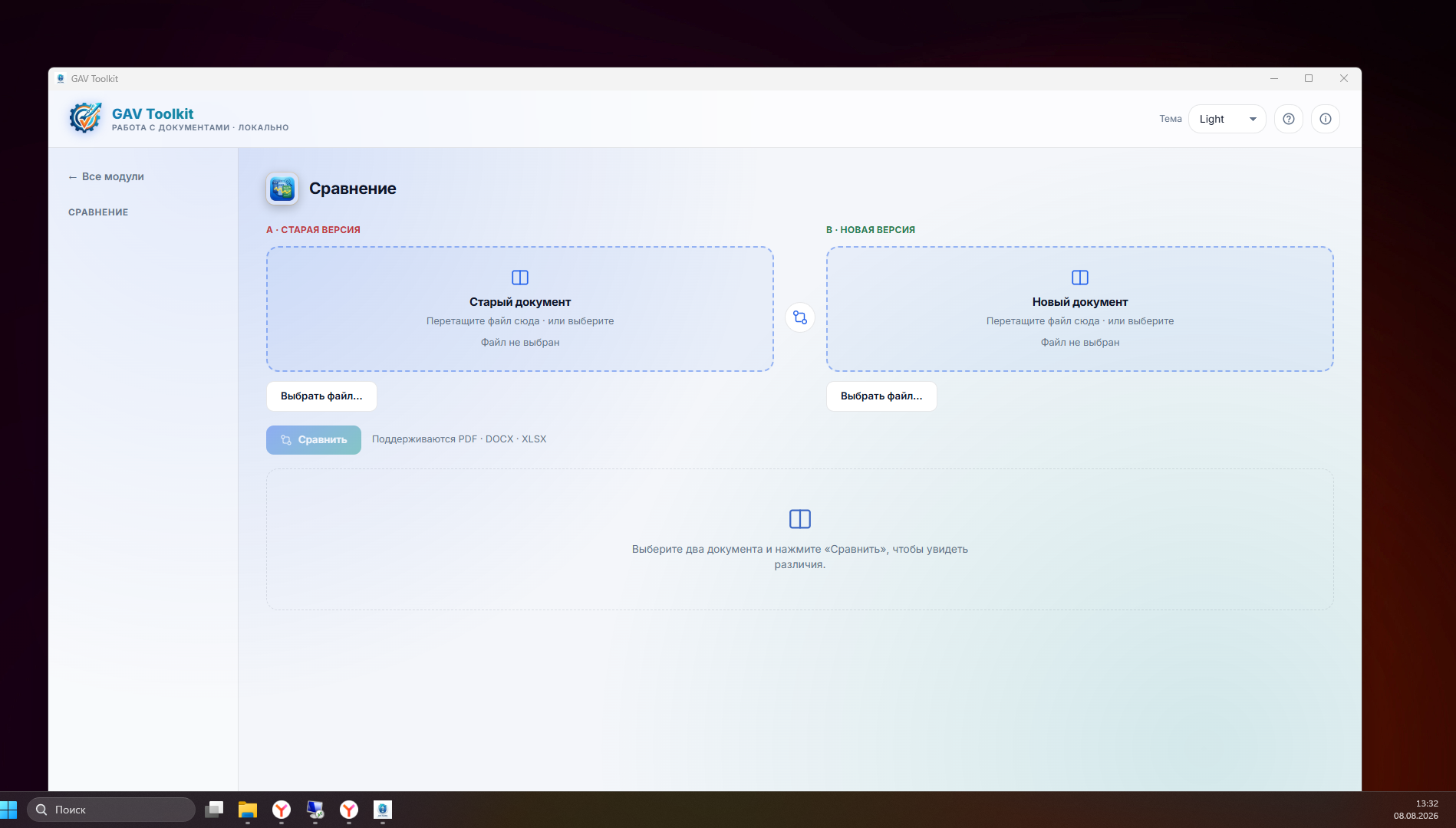The width and height of the screenshot is (1456, 828).
Task: Click the Сравнить button
Action: coord(314,440)
